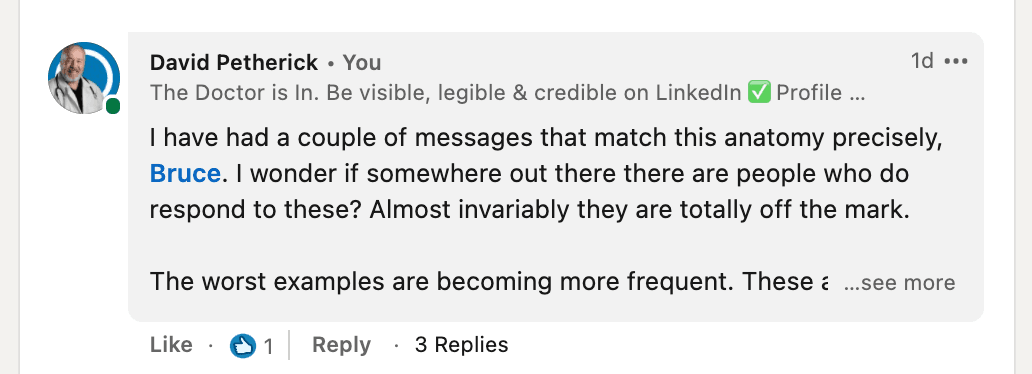Screen dimensions: 1032x374
Task: Click the 'The Doctor is In' headline
Action: coord(507,93)
